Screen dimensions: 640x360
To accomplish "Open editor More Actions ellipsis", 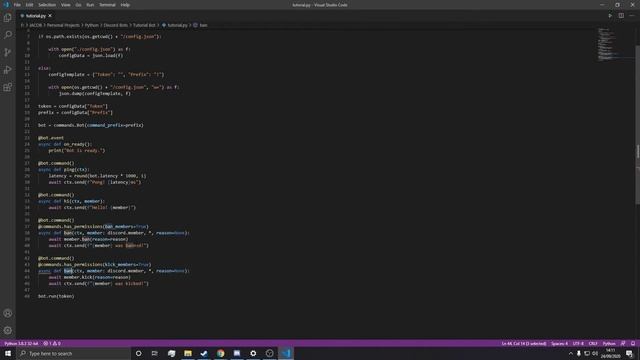I will [x=632, y=16].
